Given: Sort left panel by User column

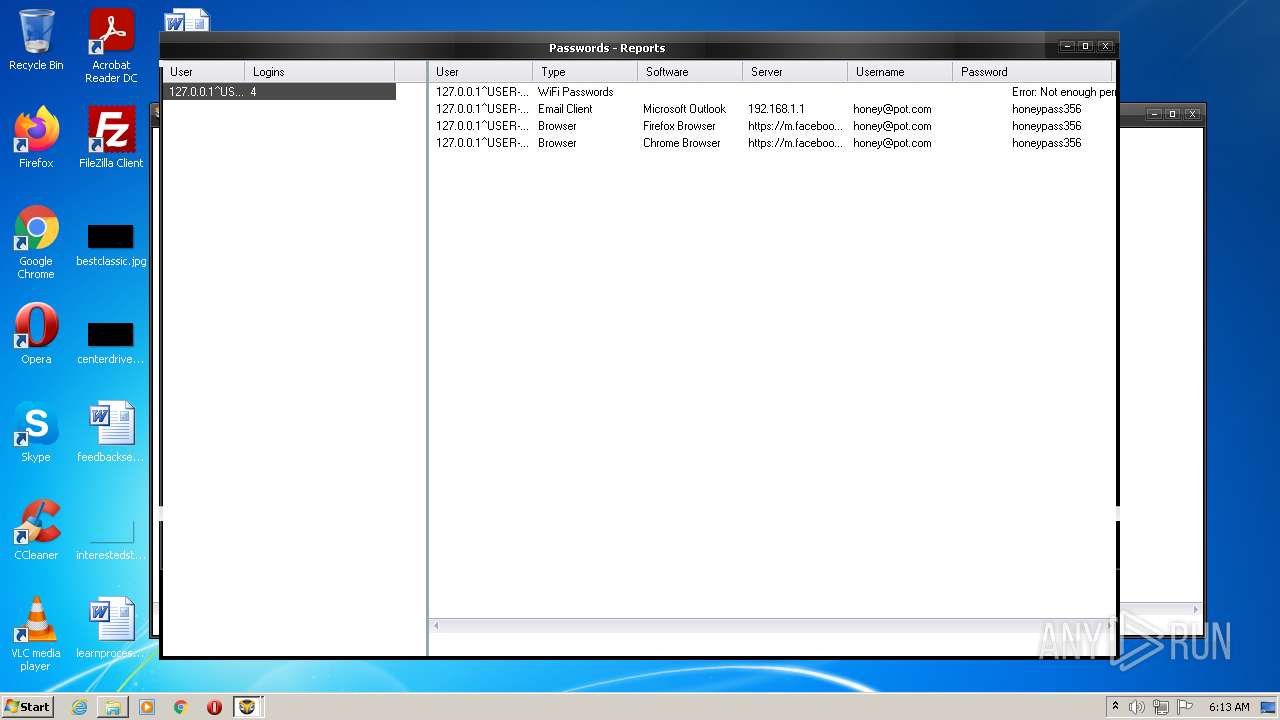Looking at the screenshot, I should click(x=203, y=72).
